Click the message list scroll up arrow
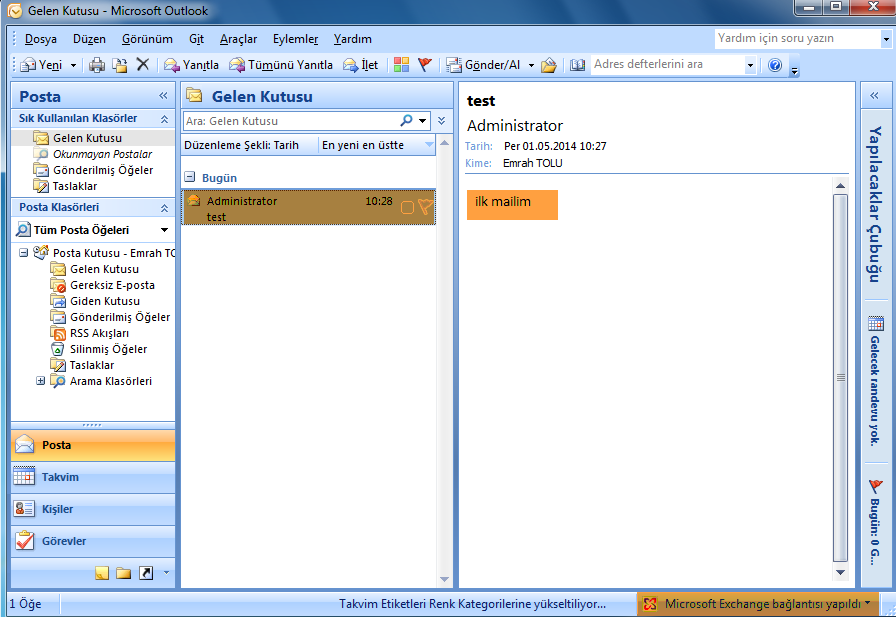Image resolution: width=896 pixels, height=617 pixels. click(445, 143)
